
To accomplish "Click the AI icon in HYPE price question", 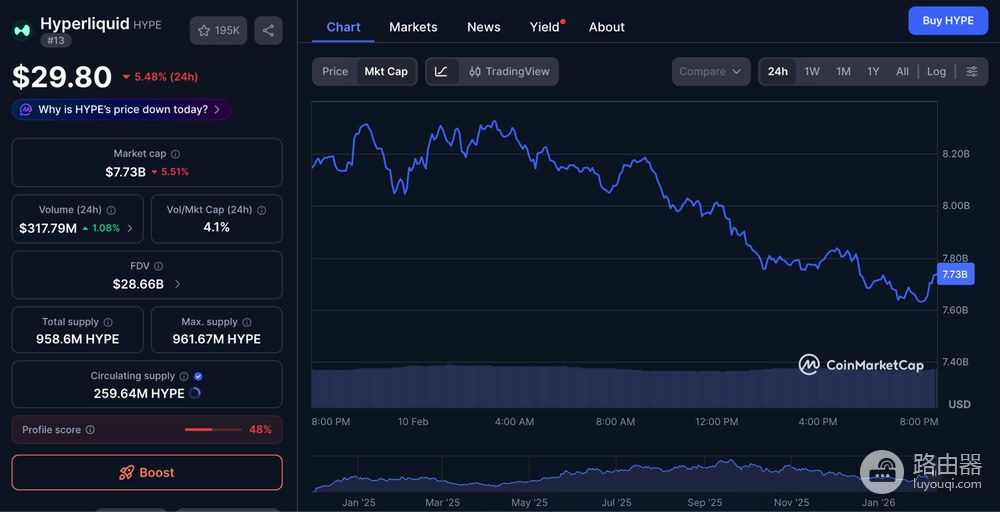I will [26, 110].
